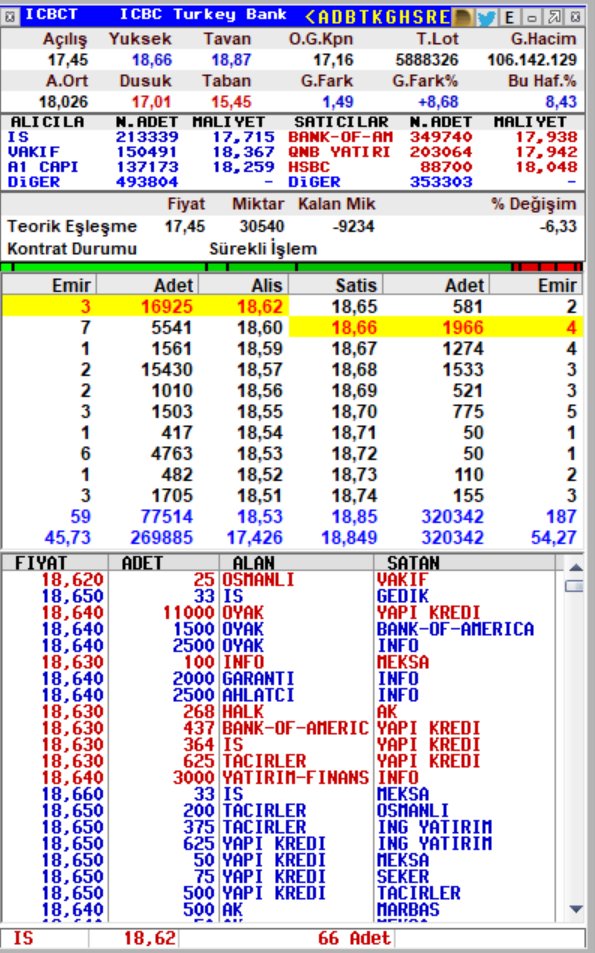Click seller HSBC in SATICILAR list

click(x=309, y=167)
